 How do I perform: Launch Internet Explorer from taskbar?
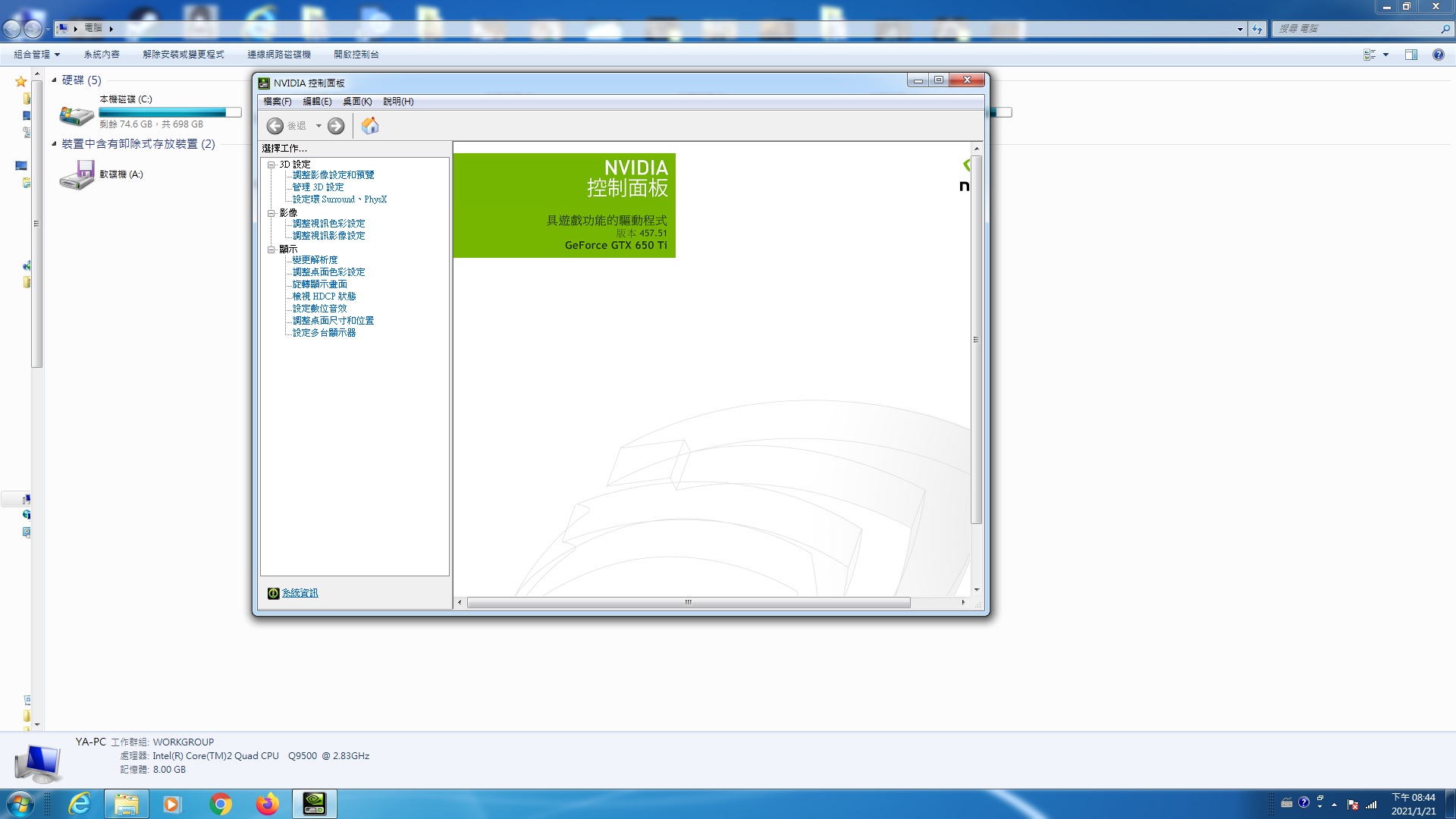pos(80,804)
